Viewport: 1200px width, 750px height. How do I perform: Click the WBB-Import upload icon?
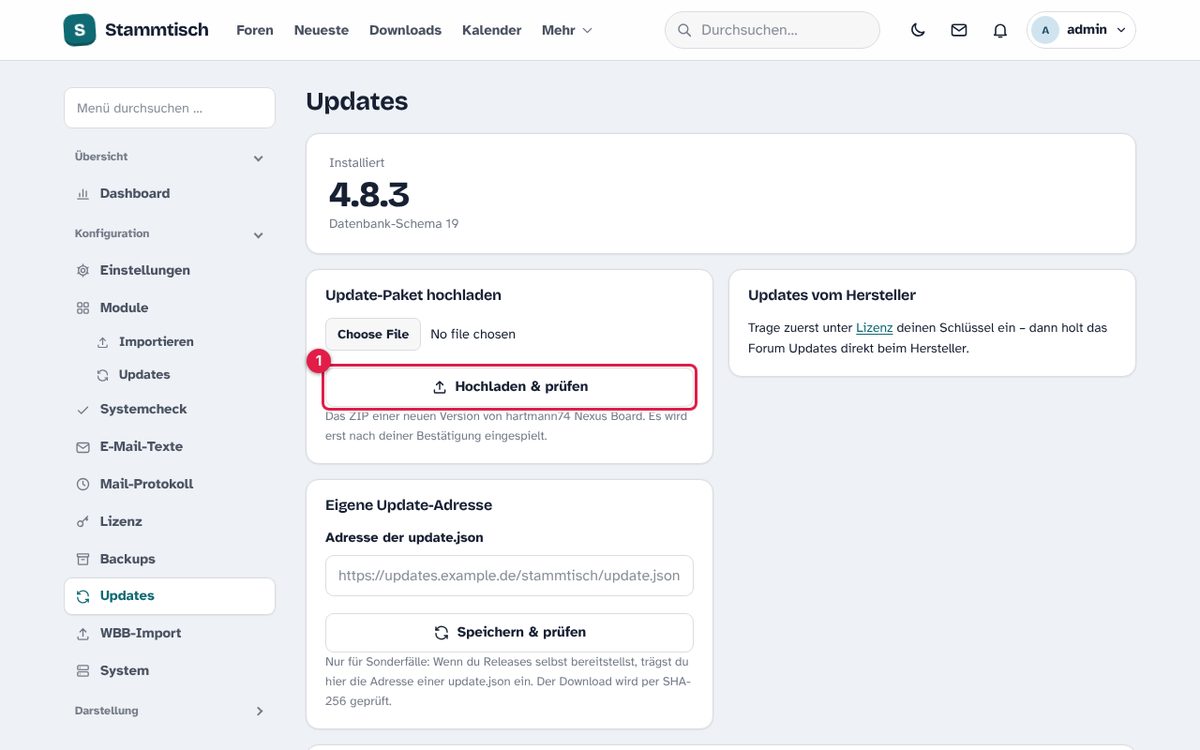pos(83,634)
